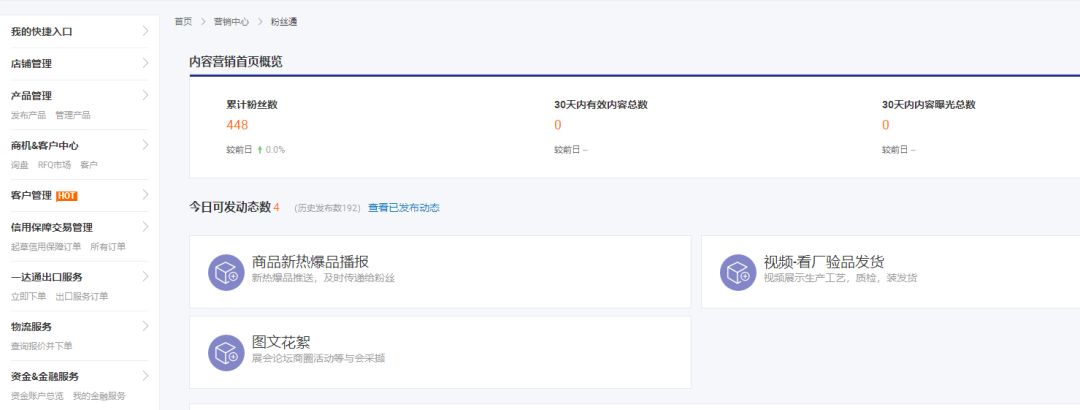Click the green up arrow under 累计粉丝数
Image resolution: width=1080 pixels, height=410 pixels.
pos(260,150)
